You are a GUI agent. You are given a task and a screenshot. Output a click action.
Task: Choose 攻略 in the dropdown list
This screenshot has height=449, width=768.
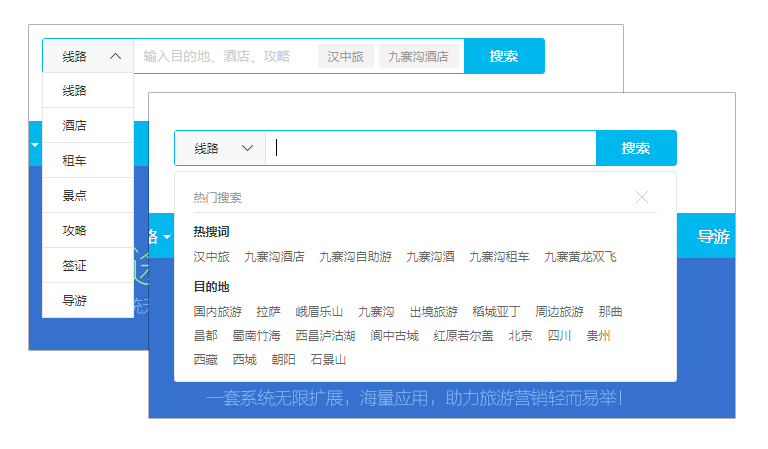click(x=75, y=230)
